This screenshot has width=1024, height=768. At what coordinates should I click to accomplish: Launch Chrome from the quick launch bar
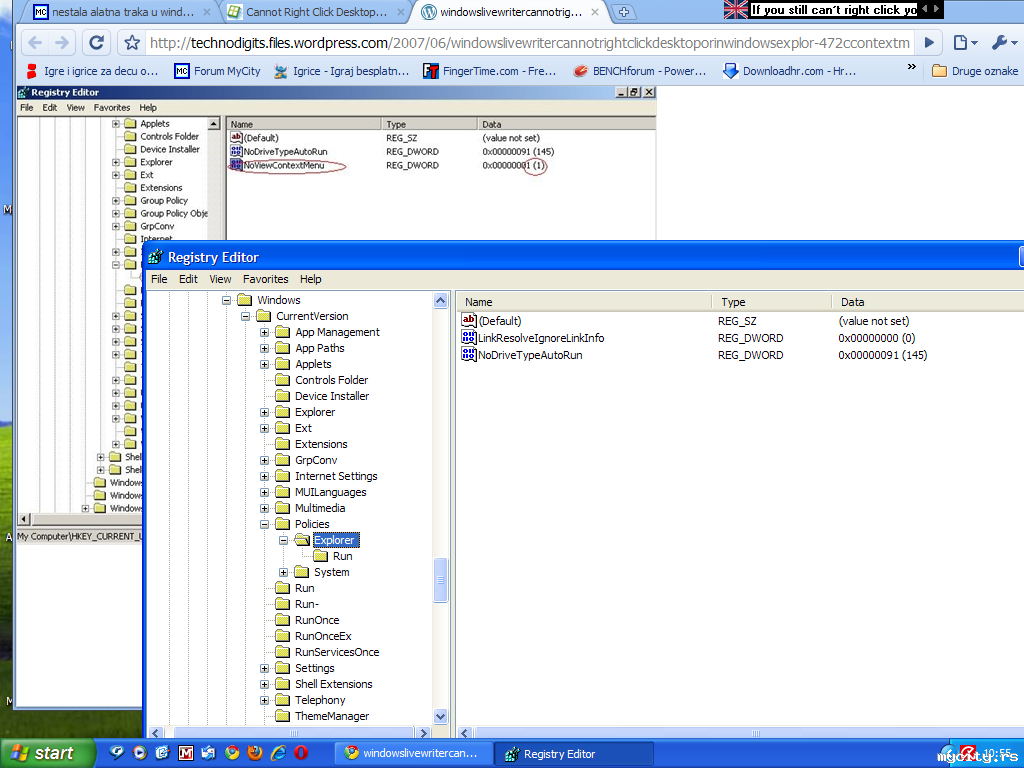(232, 753)
